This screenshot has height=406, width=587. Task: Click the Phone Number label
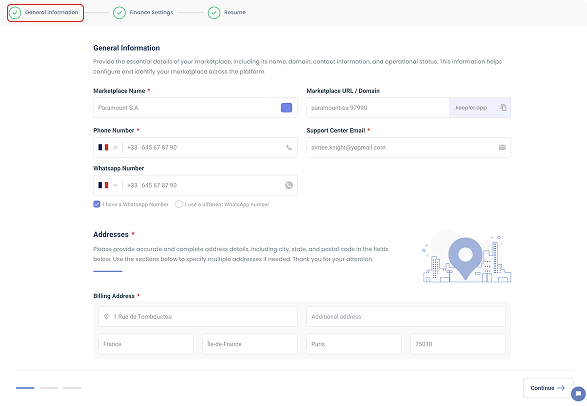114,131
